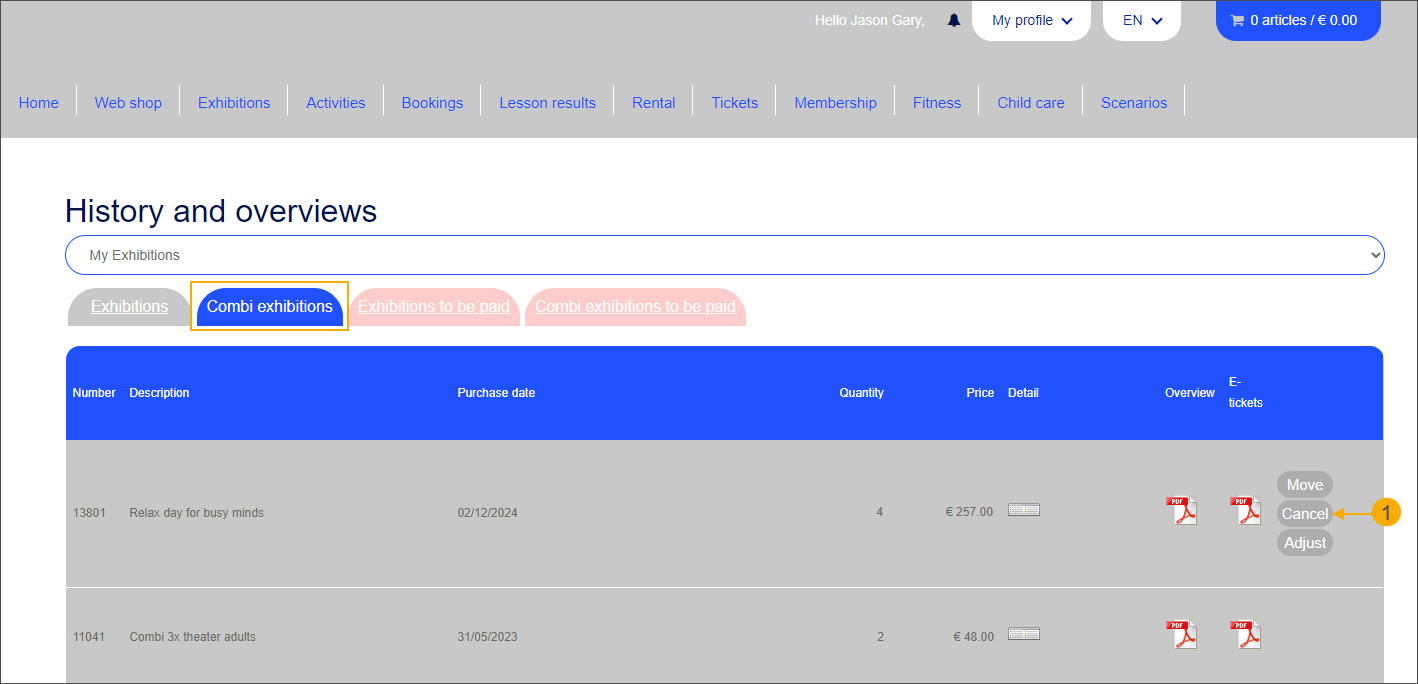Click Adjust button for order 13801
The height and width of the screenshot is (684, 1418).
[1304, 543]
